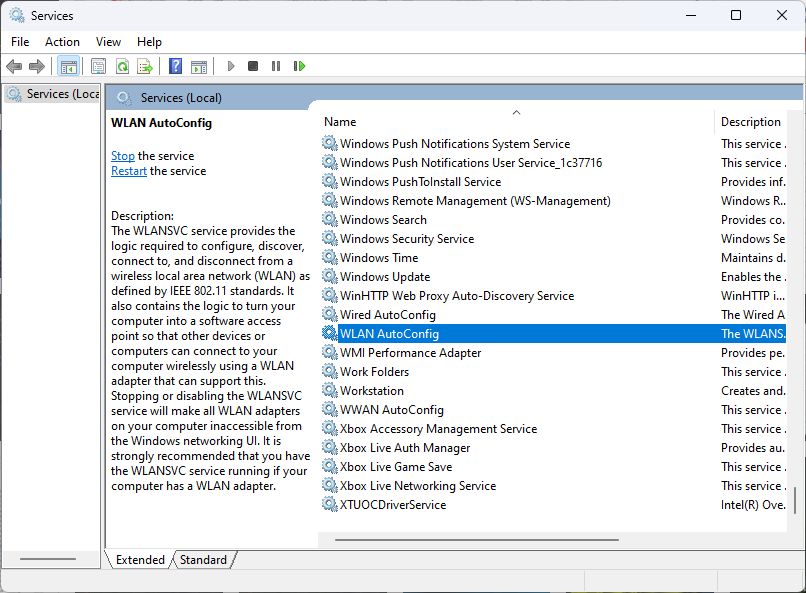
Task: Select the Windows Update service name
Action: [384, 277]
